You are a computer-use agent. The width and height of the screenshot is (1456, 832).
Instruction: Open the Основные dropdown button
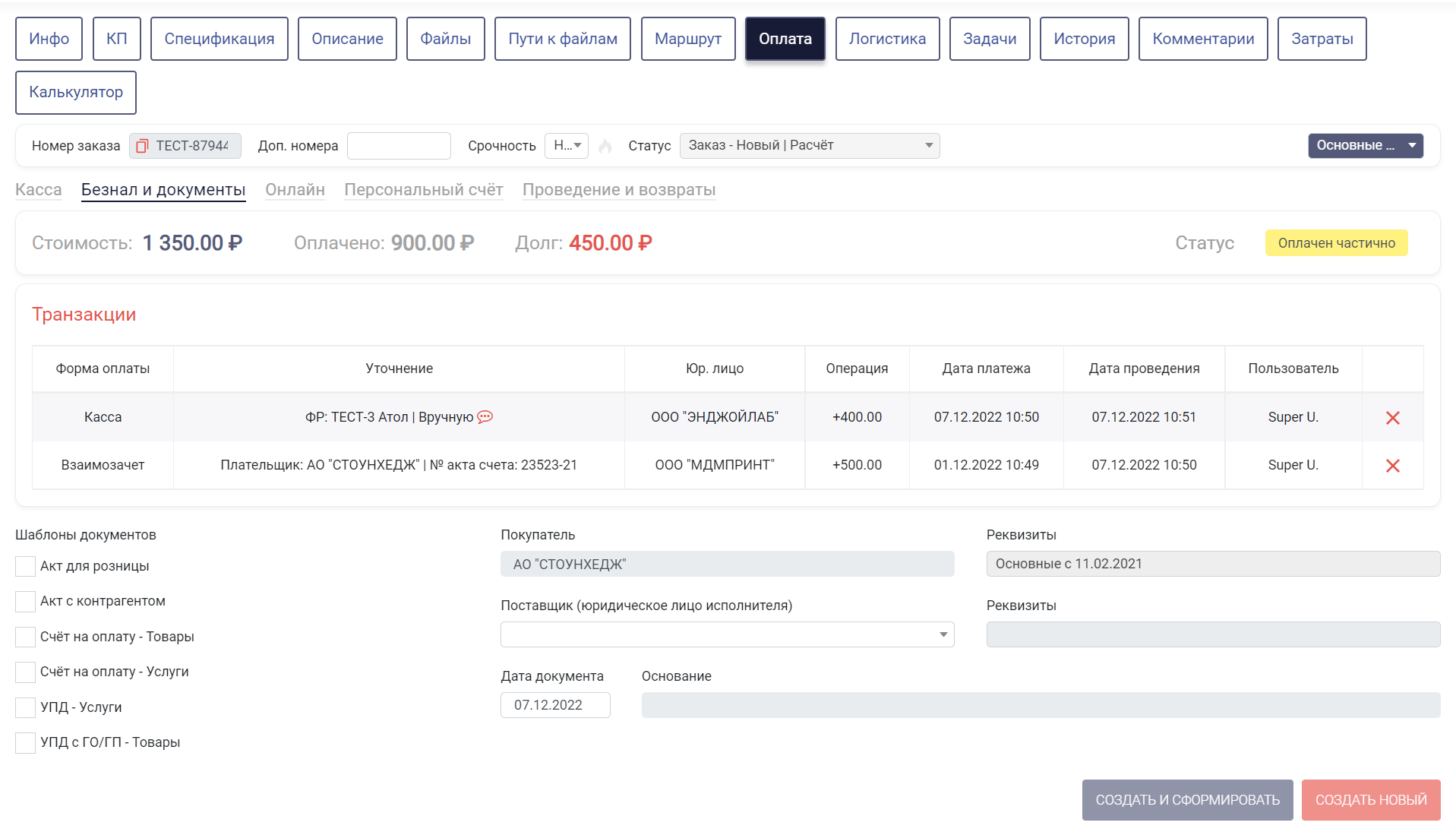[1365, 146]
